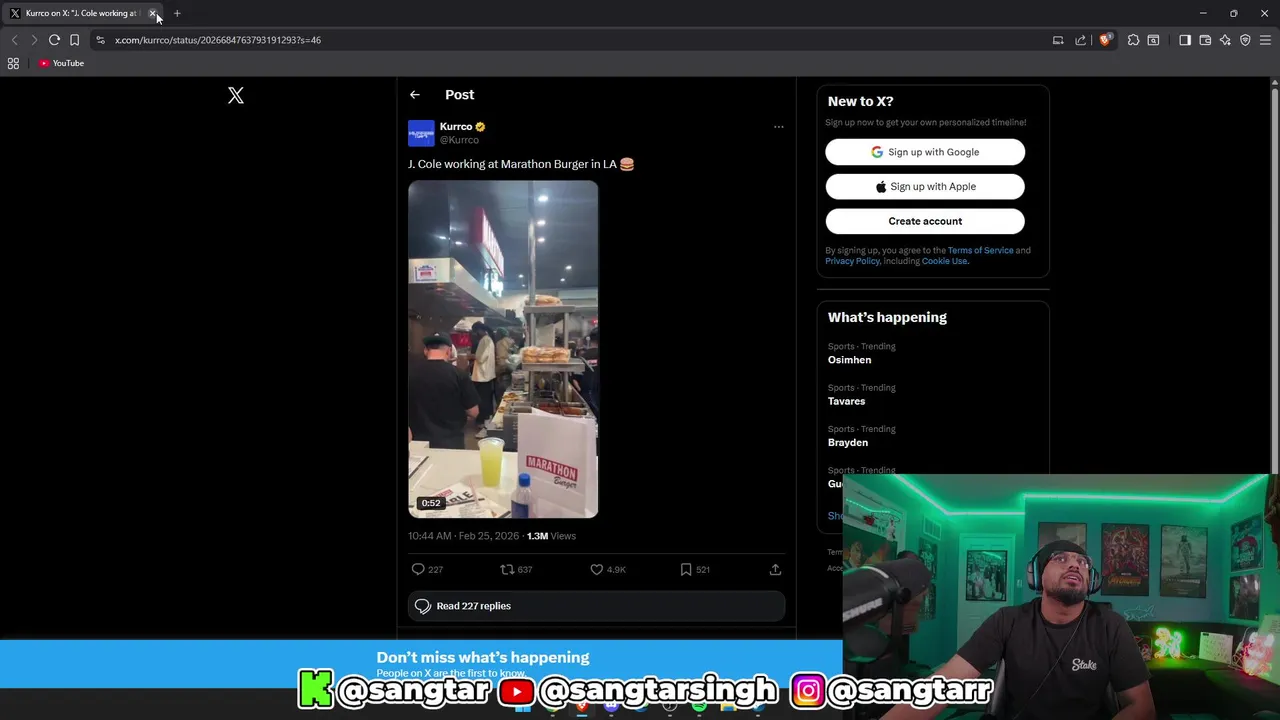Click the X logo in the left sidebar
Viewport: 1280px width, 720px height.
(x=236, y=95)
